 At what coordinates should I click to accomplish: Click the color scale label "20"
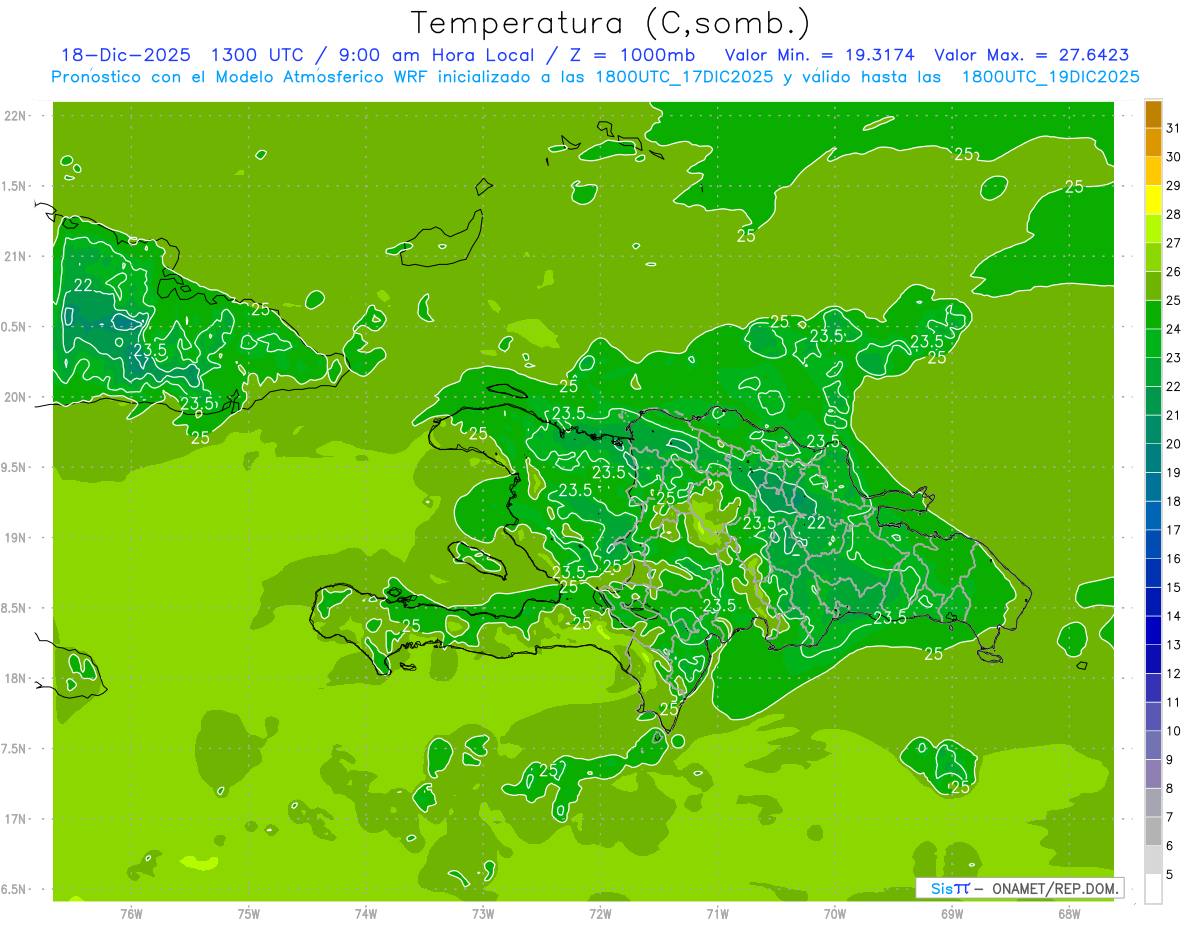tap(1173, 444)
